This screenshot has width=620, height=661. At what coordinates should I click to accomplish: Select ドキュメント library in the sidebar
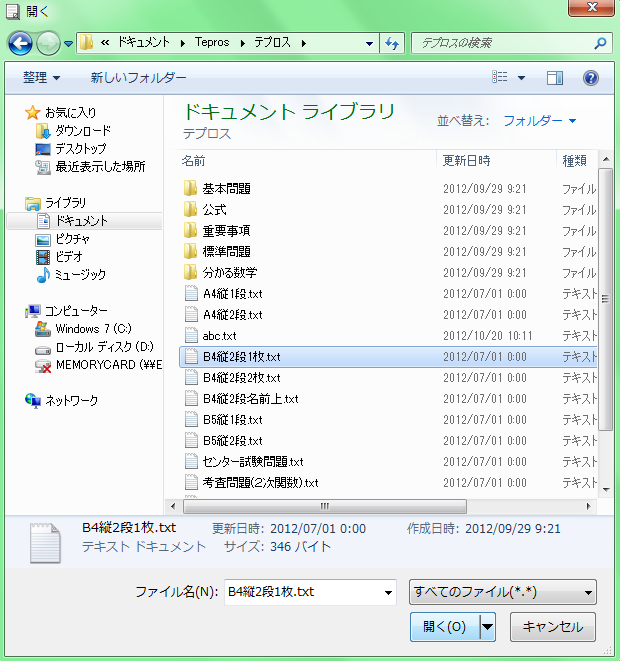(x=84, y=221)
